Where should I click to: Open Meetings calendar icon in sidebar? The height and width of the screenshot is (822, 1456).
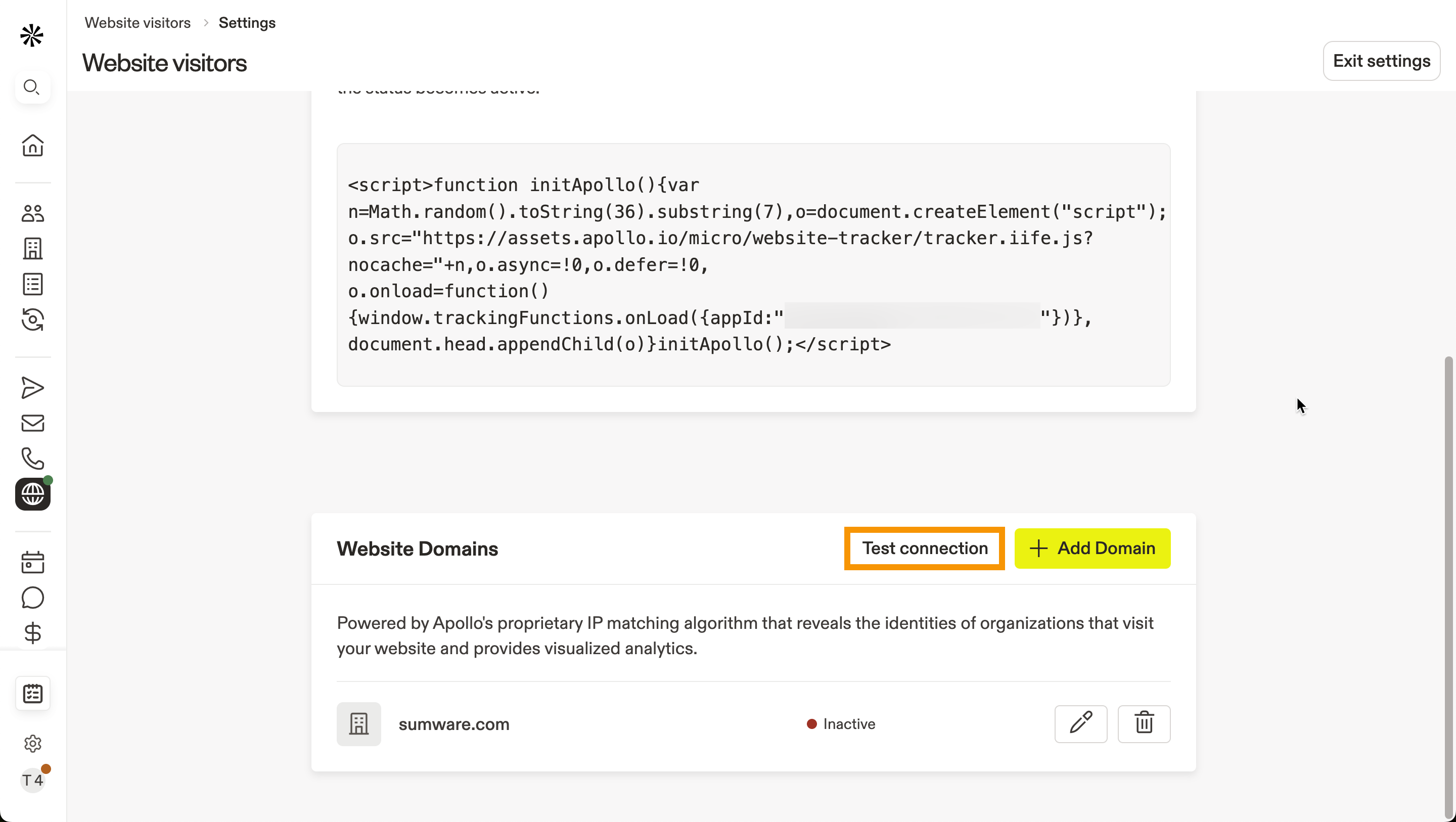(x=33, y=563)
